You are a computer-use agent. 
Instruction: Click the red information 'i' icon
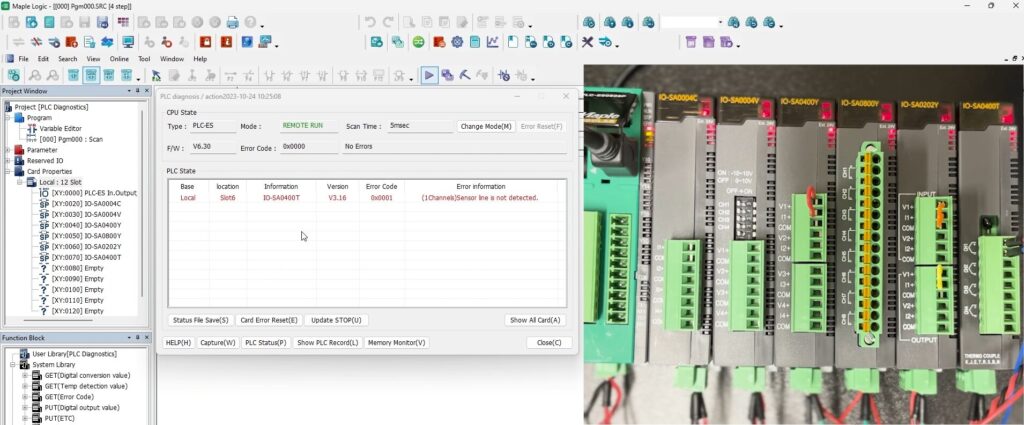click(226, 42)
